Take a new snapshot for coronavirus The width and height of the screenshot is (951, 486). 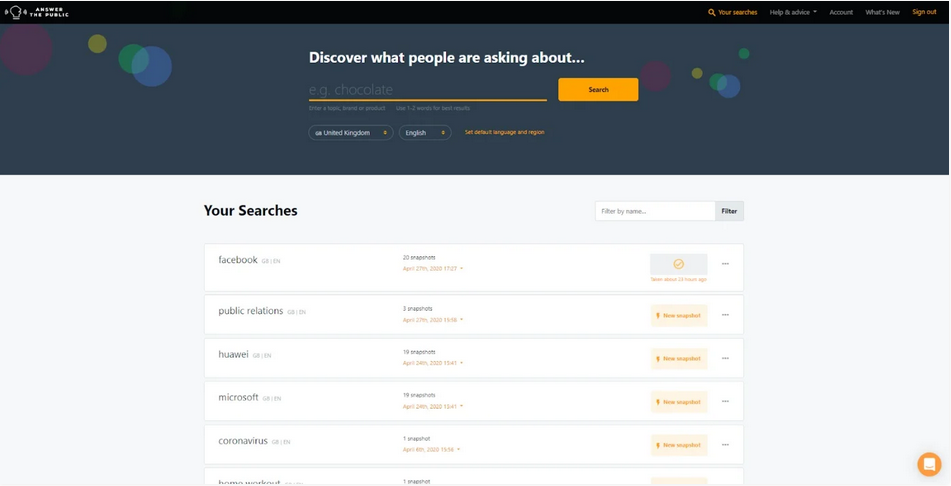(679, 445)
